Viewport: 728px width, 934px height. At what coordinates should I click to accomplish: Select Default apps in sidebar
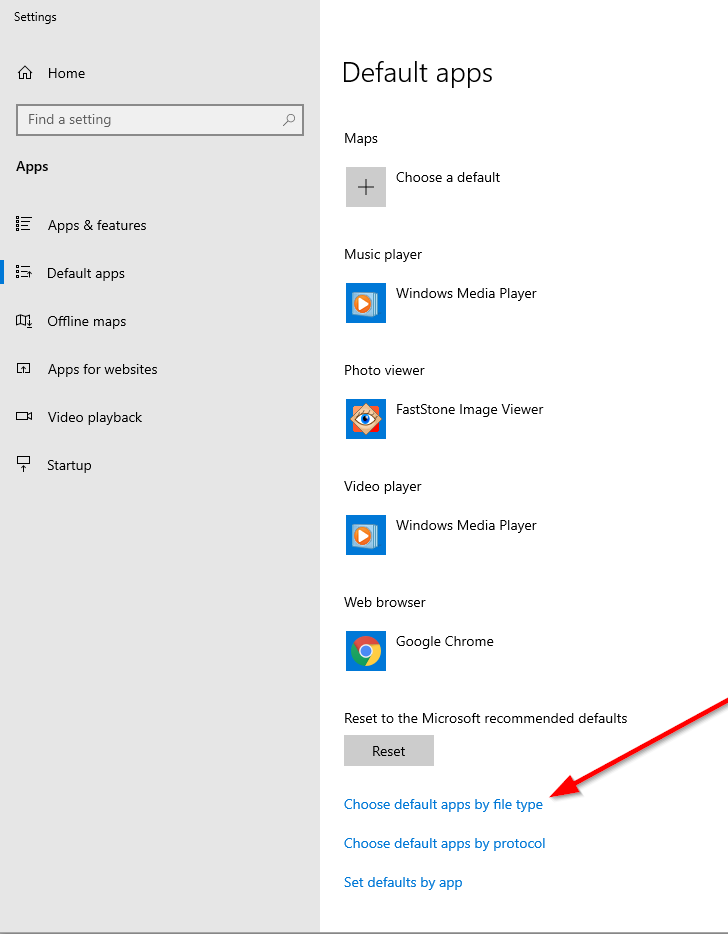86,273
